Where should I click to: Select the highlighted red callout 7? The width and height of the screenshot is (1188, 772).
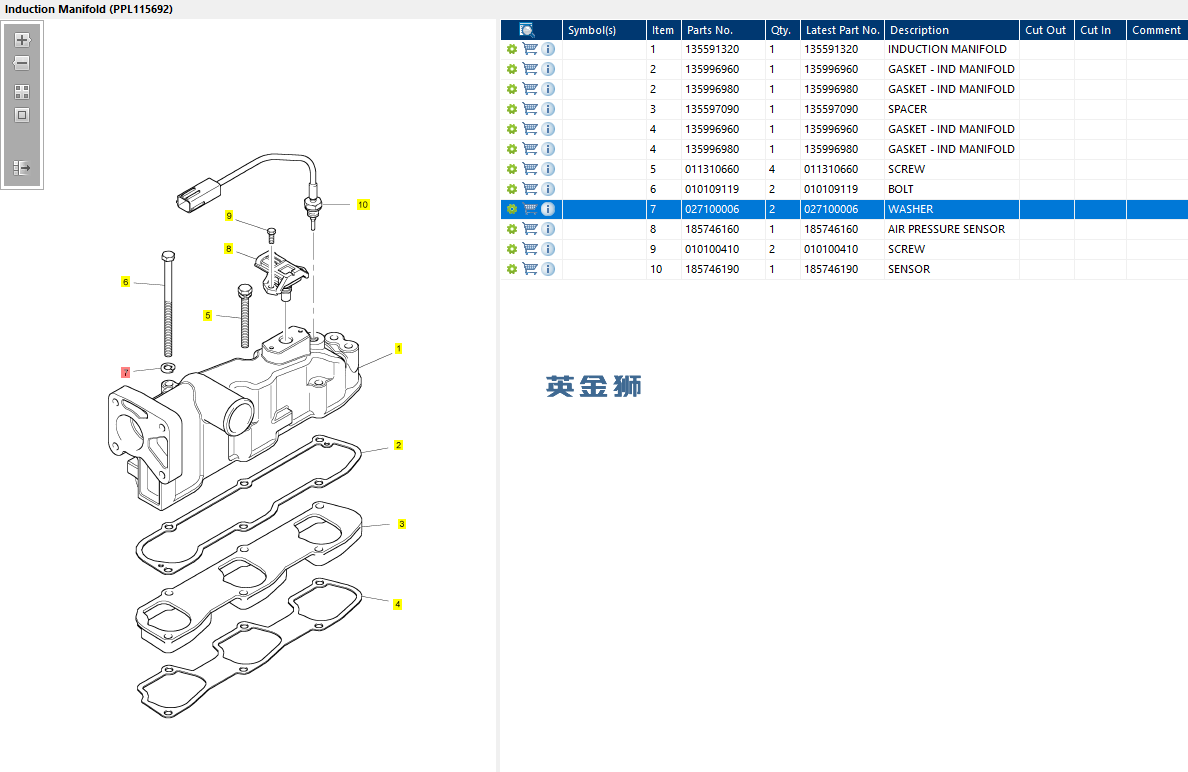click(x=126, y=372)
